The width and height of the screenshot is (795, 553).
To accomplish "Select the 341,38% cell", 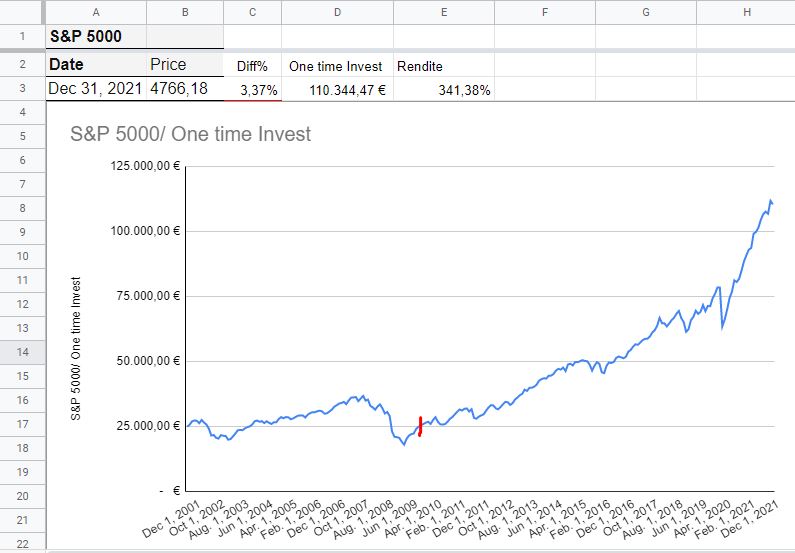I will (444, 89).
